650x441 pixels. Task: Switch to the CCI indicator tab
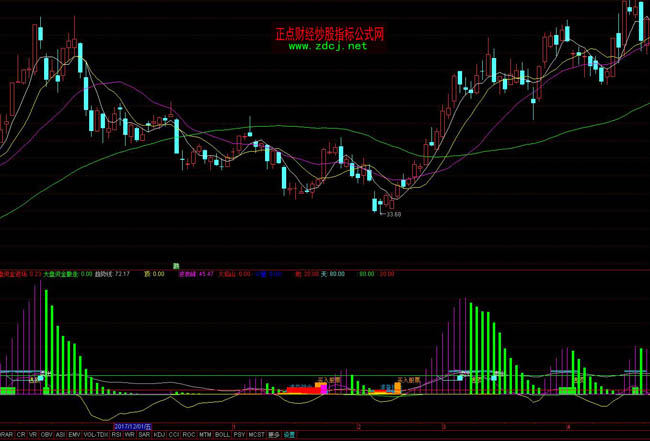click(174, 435)
